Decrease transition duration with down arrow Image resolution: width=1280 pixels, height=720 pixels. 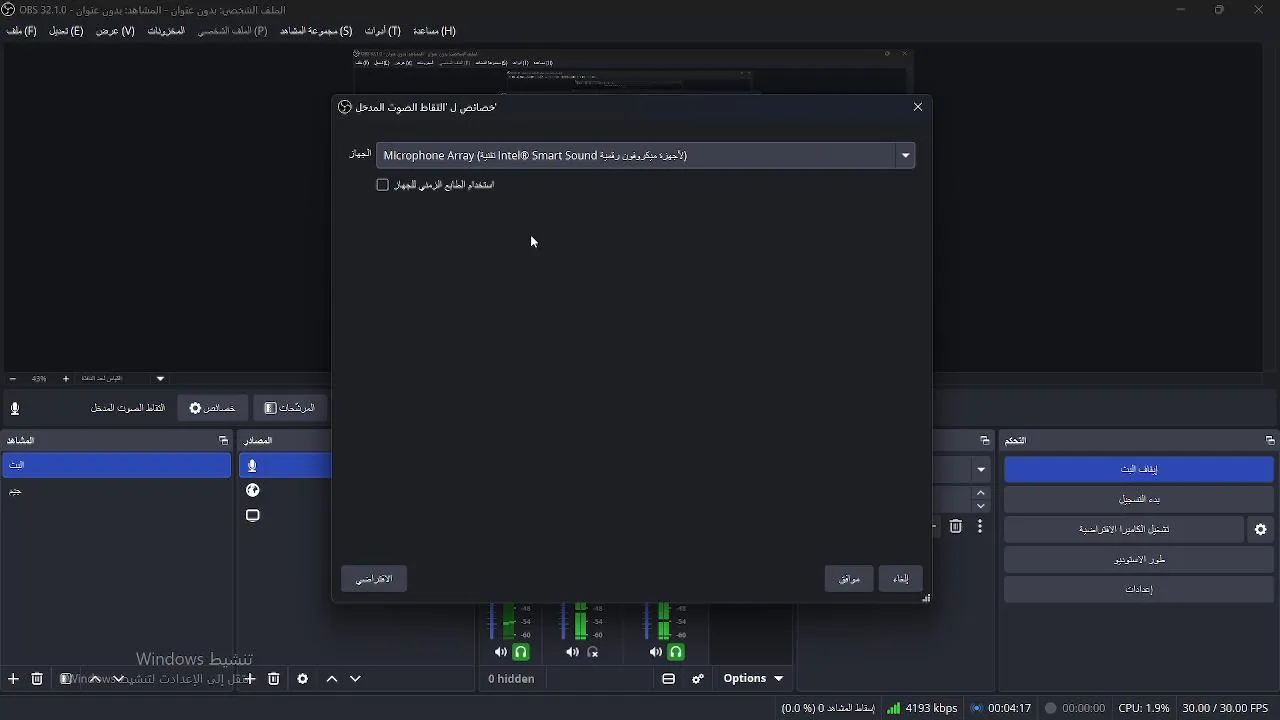pos(982,506)
